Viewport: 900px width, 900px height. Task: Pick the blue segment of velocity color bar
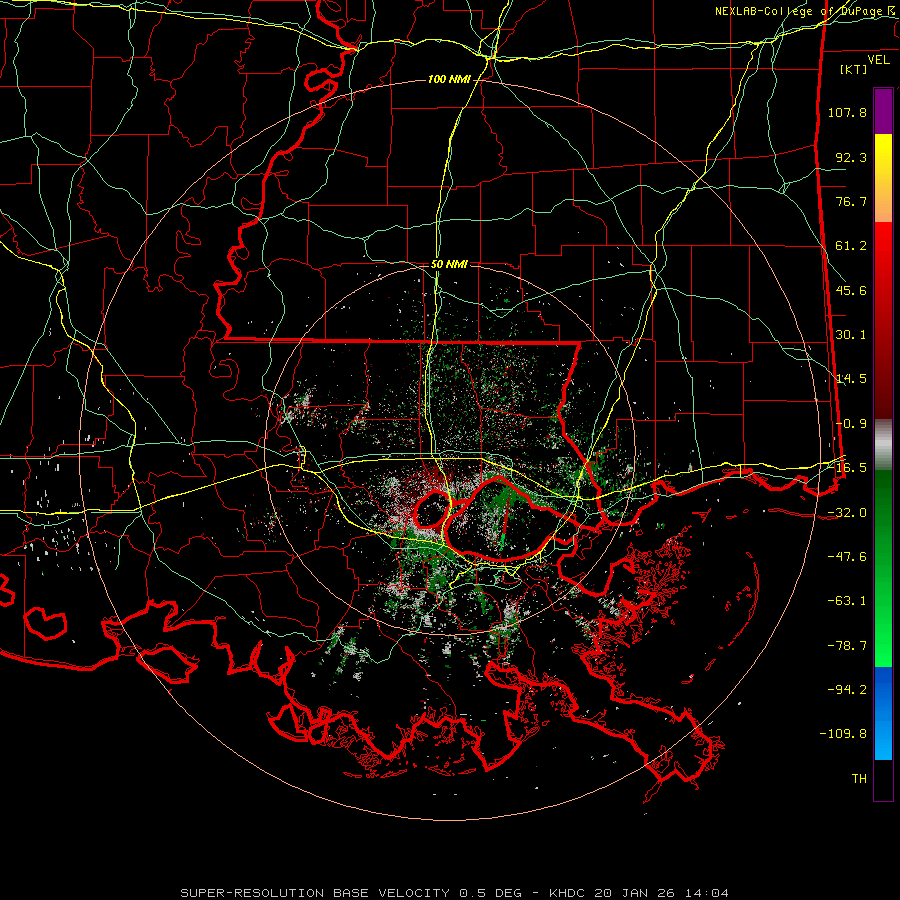tap(883, 713)
